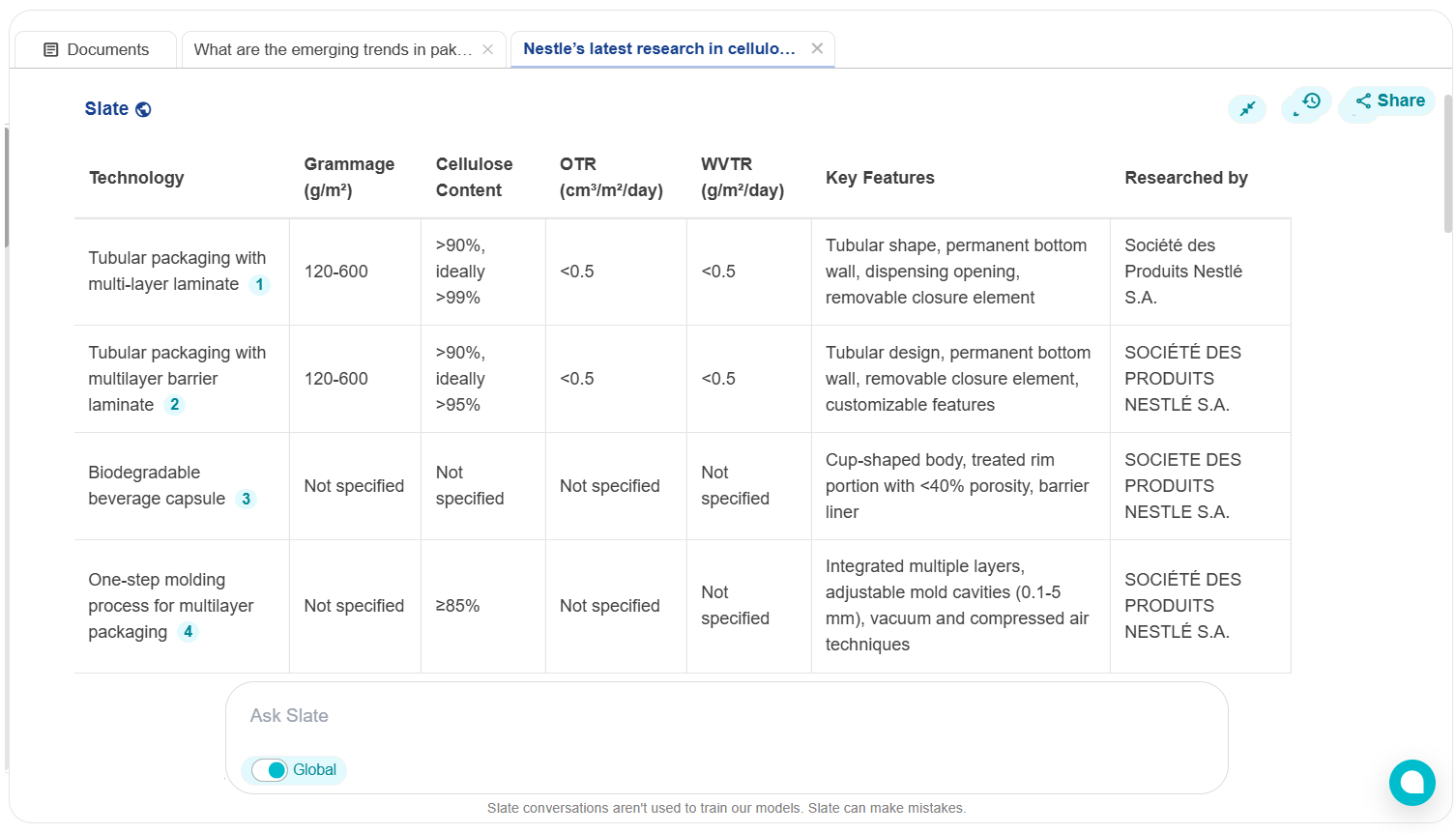Click the collapse view arrows icon

1247,109
